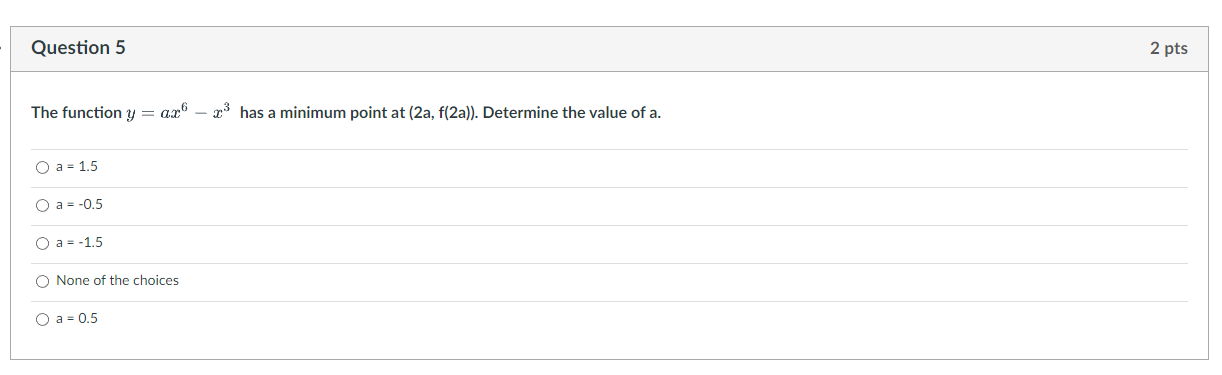Click the "a = -0.5" answer label text

pyautogui.click(x=80, y=205)
